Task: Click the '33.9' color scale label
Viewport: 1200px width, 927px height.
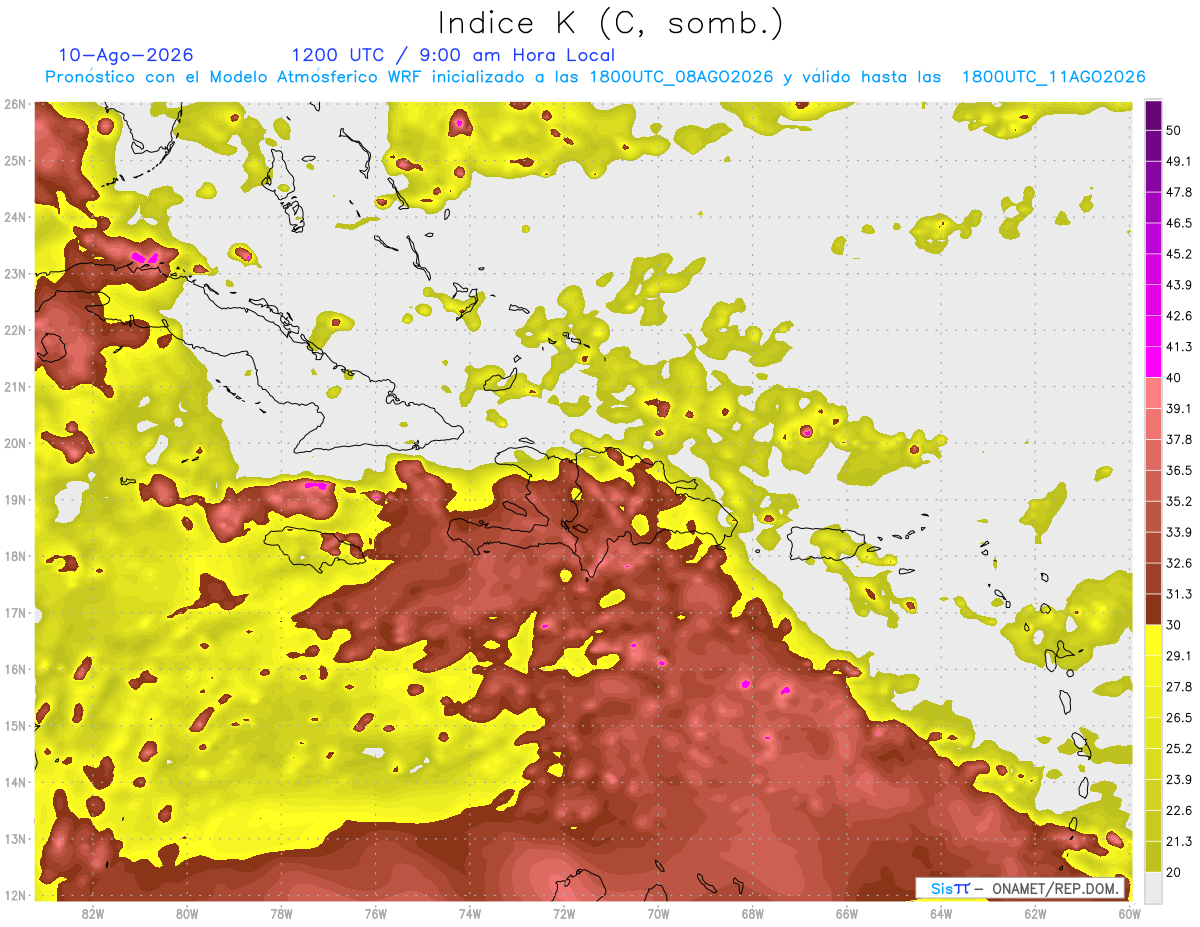Action: pyautogui.click(x=1178, y=532)
